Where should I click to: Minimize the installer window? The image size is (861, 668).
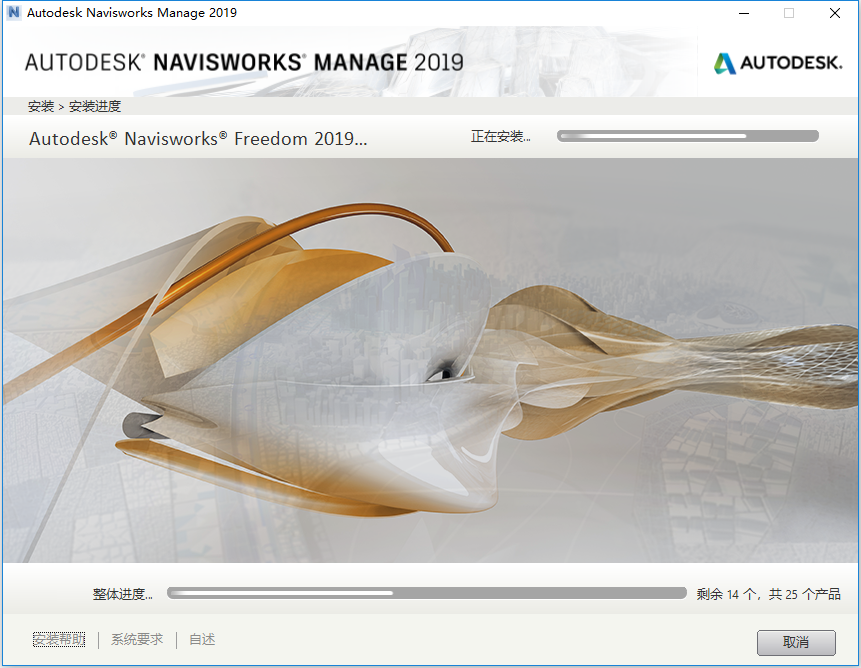tap(744, 13)
